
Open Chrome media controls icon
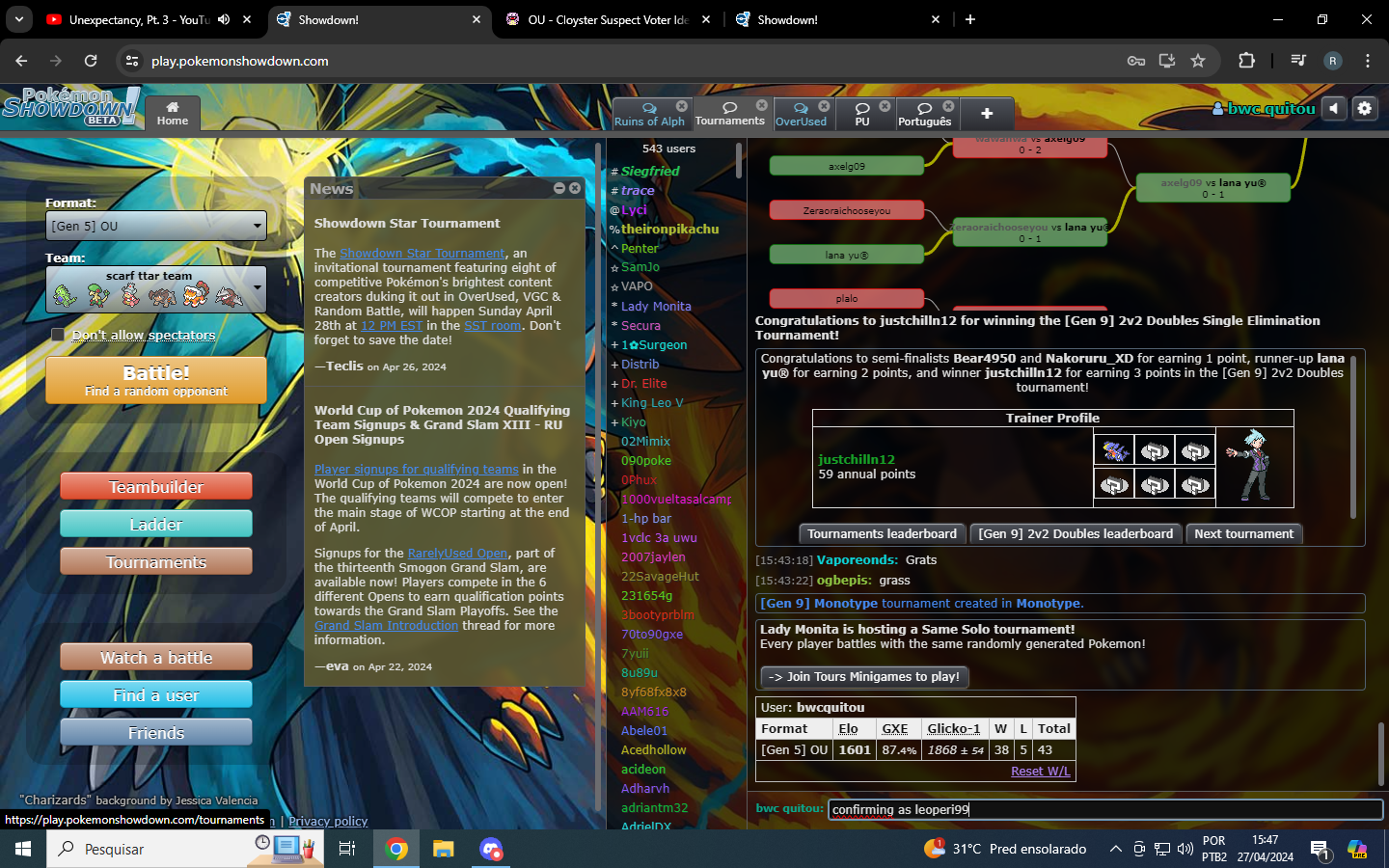tap(1298, 61)
